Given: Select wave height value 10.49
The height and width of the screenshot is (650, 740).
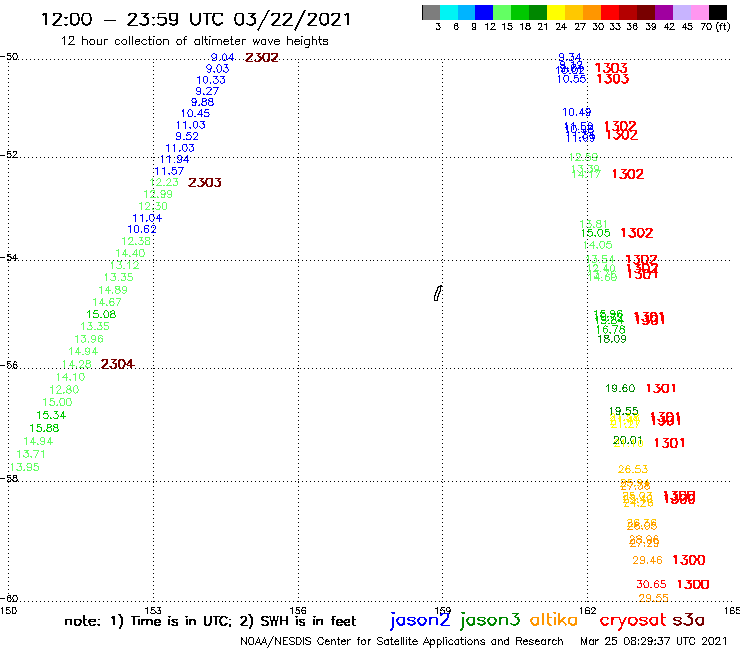Looking at the screenshot, I should (577, 112).
